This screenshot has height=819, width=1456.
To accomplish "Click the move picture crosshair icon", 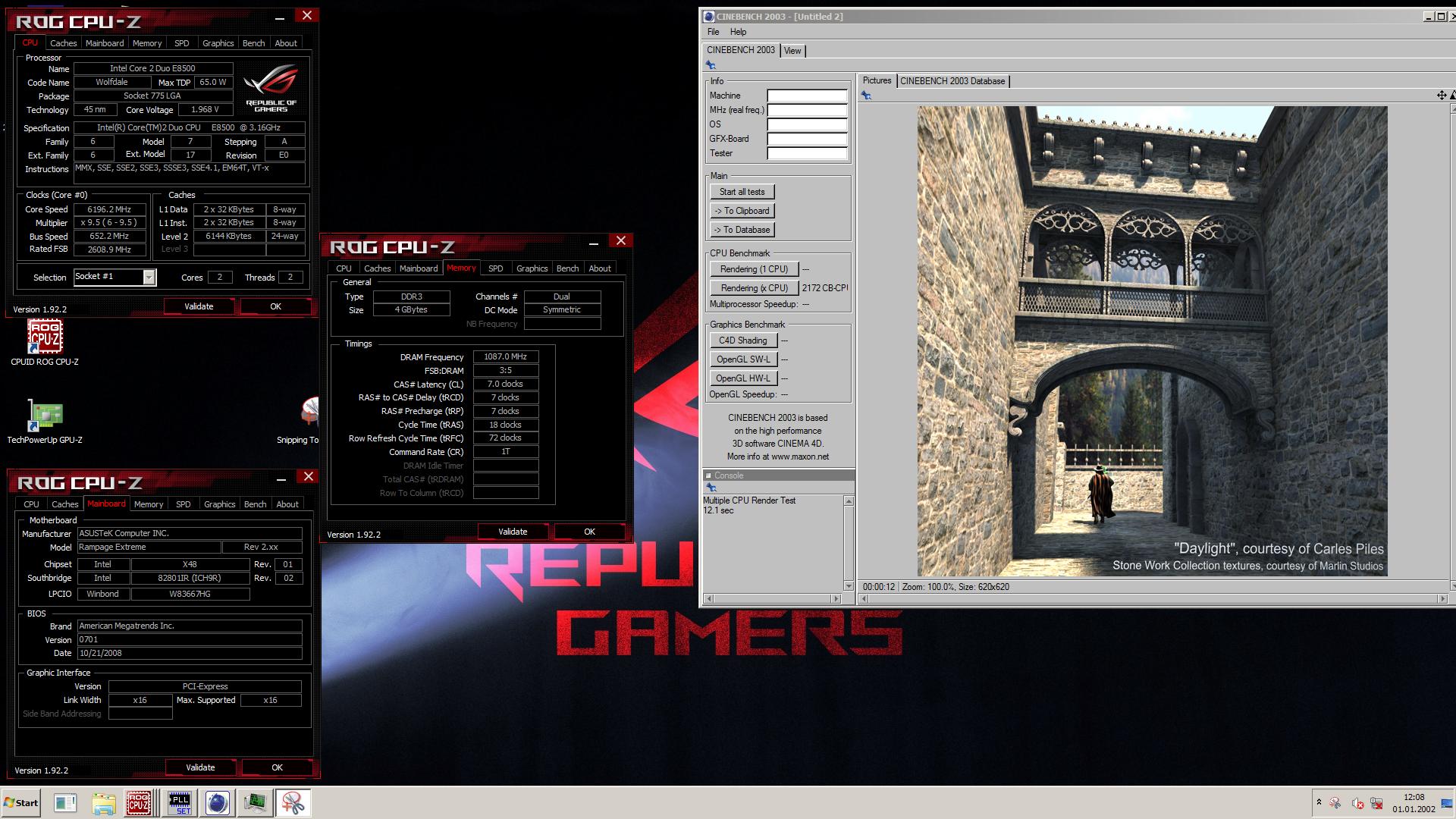I will (1441, 95).
